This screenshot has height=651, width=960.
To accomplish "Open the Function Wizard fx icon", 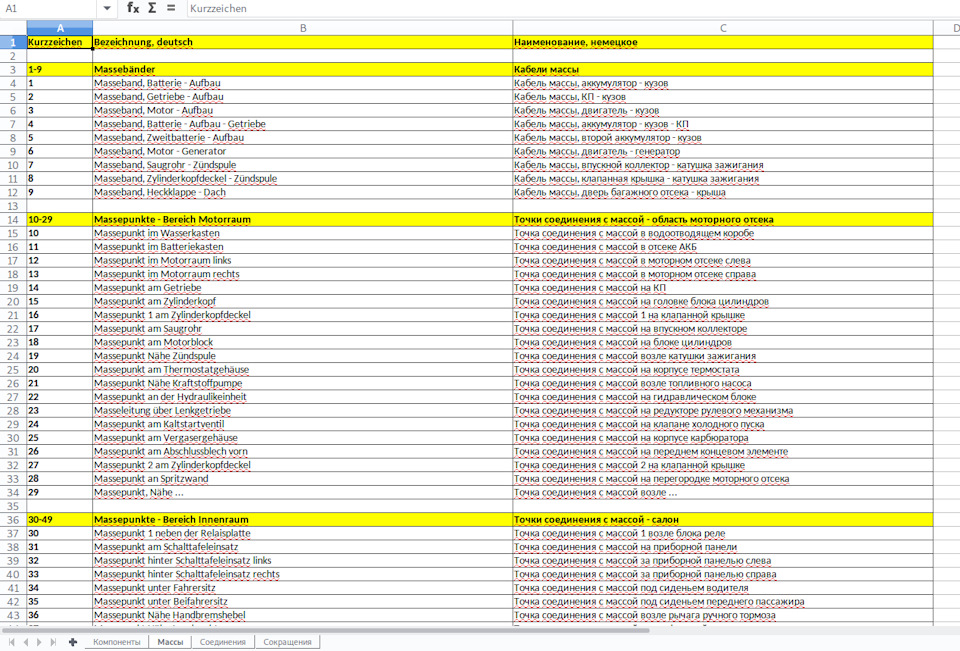I will [133, 8].
